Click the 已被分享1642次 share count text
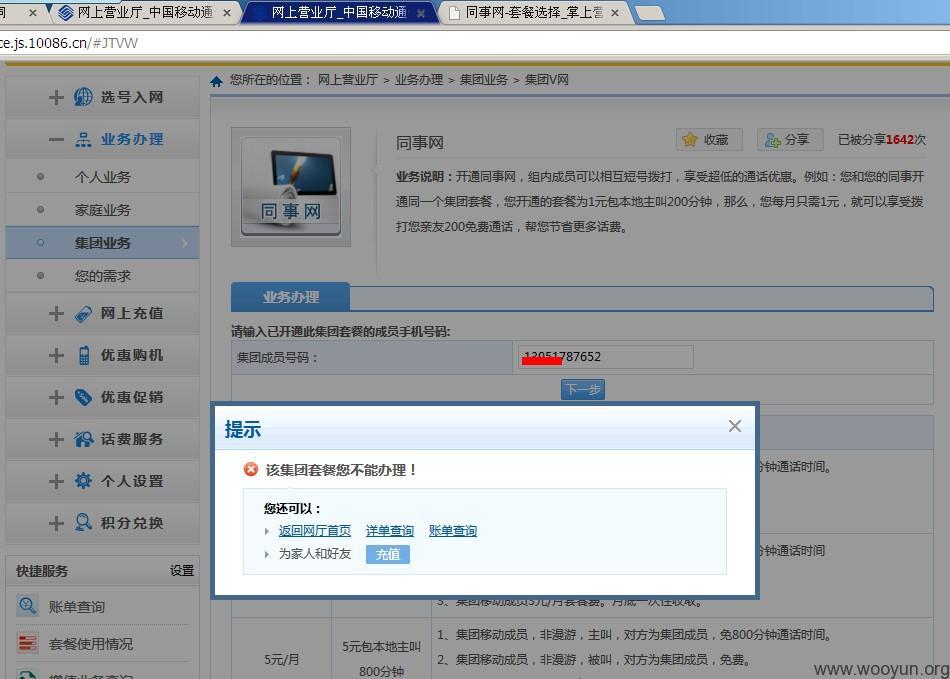 (882, 140)
